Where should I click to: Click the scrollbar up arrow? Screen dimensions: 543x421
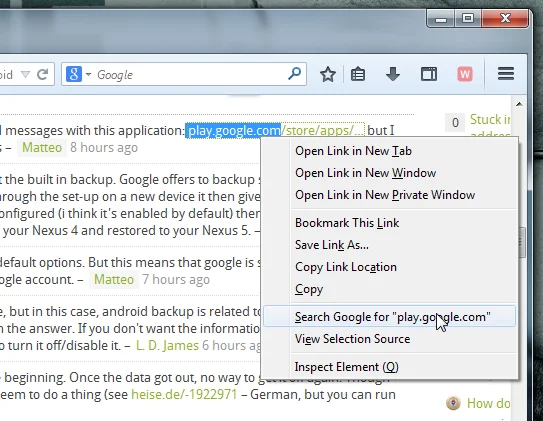click(519, 104)
